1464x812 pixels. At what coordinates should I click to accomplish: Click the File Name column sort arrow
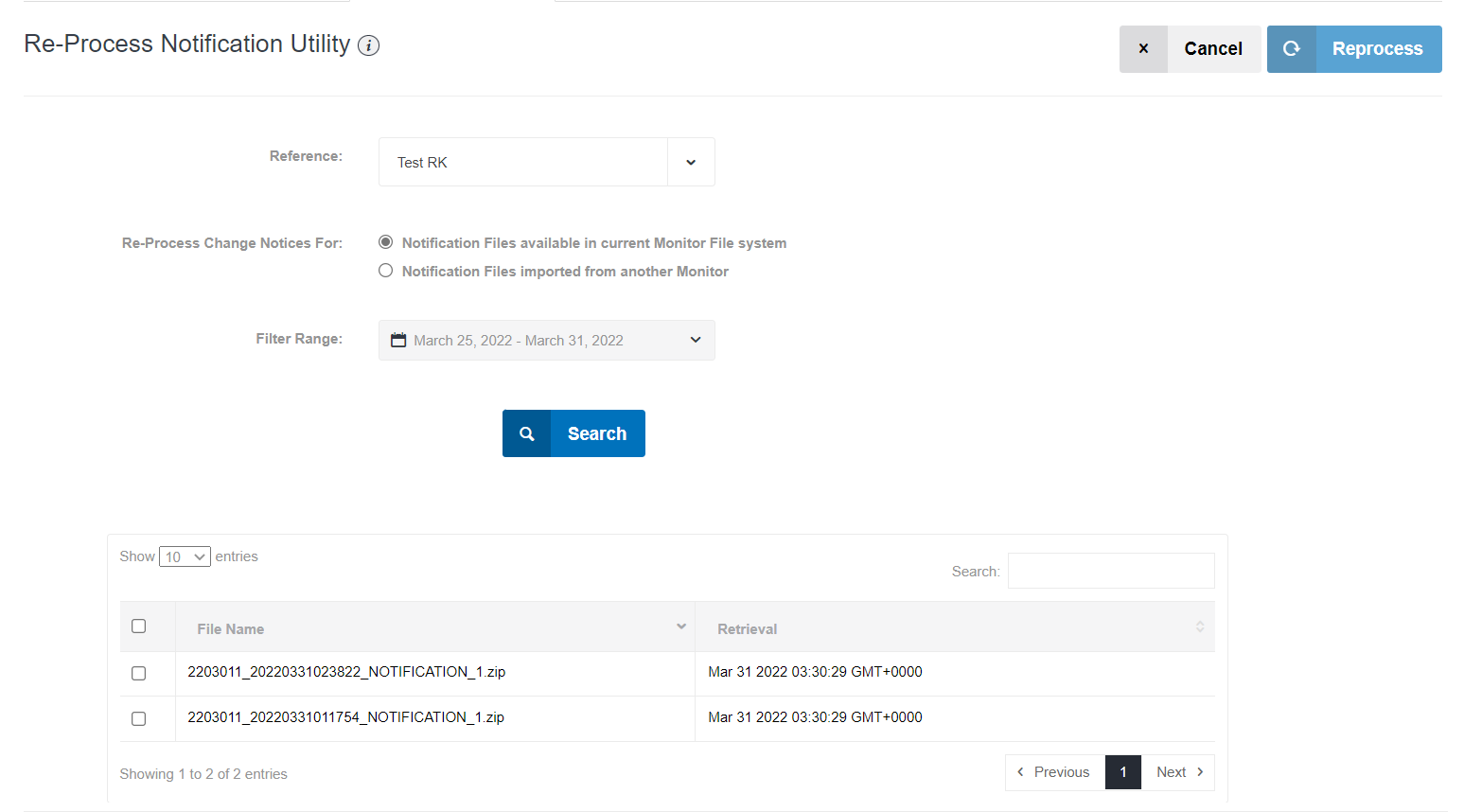(x=680, y=627)
